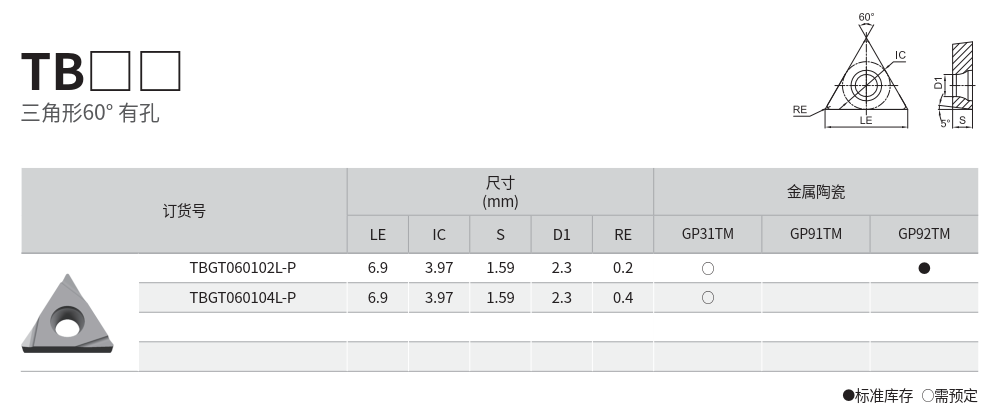
Task: Click the insert product photo thumbnail
Action: click(x=68, y=313)
